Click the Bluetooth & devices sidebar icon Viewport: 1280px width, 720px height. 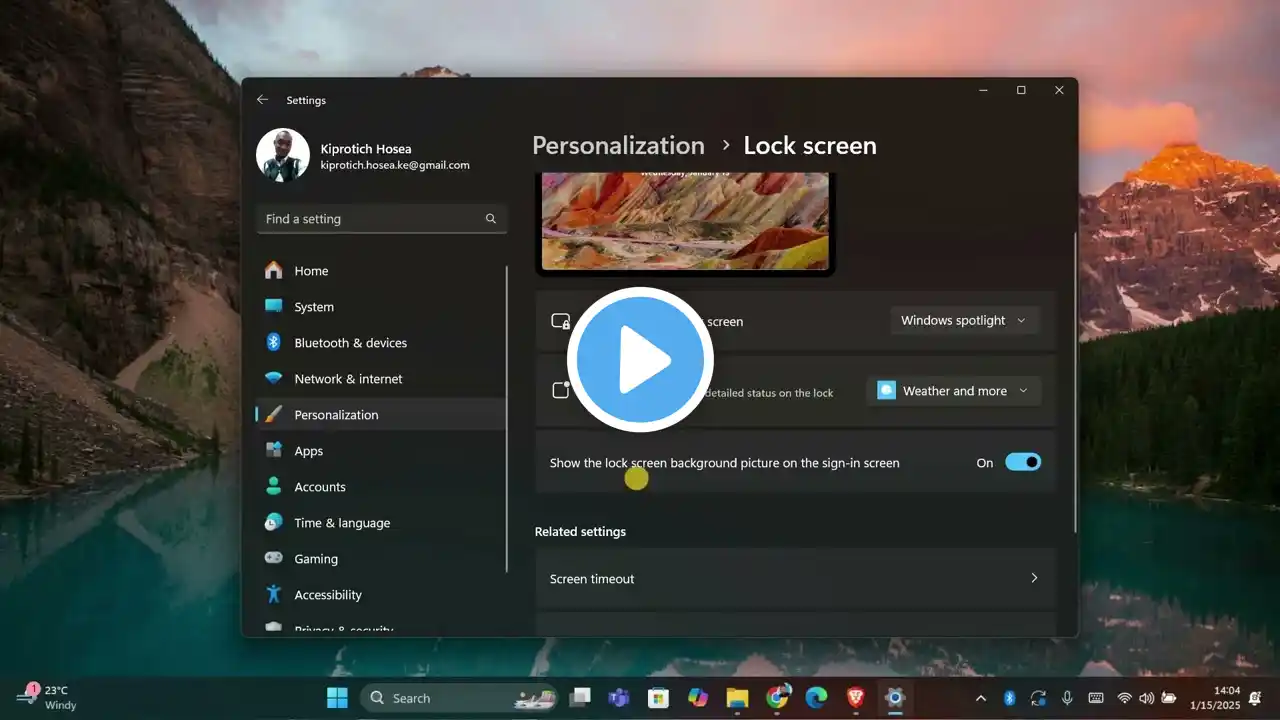(273, 343)
